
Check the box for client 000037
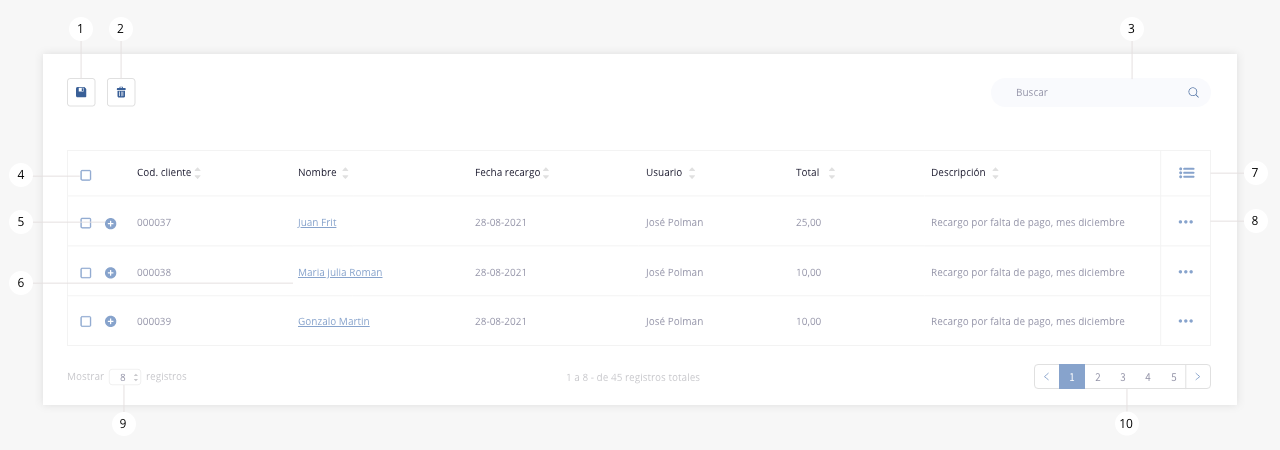coord(86,223)
